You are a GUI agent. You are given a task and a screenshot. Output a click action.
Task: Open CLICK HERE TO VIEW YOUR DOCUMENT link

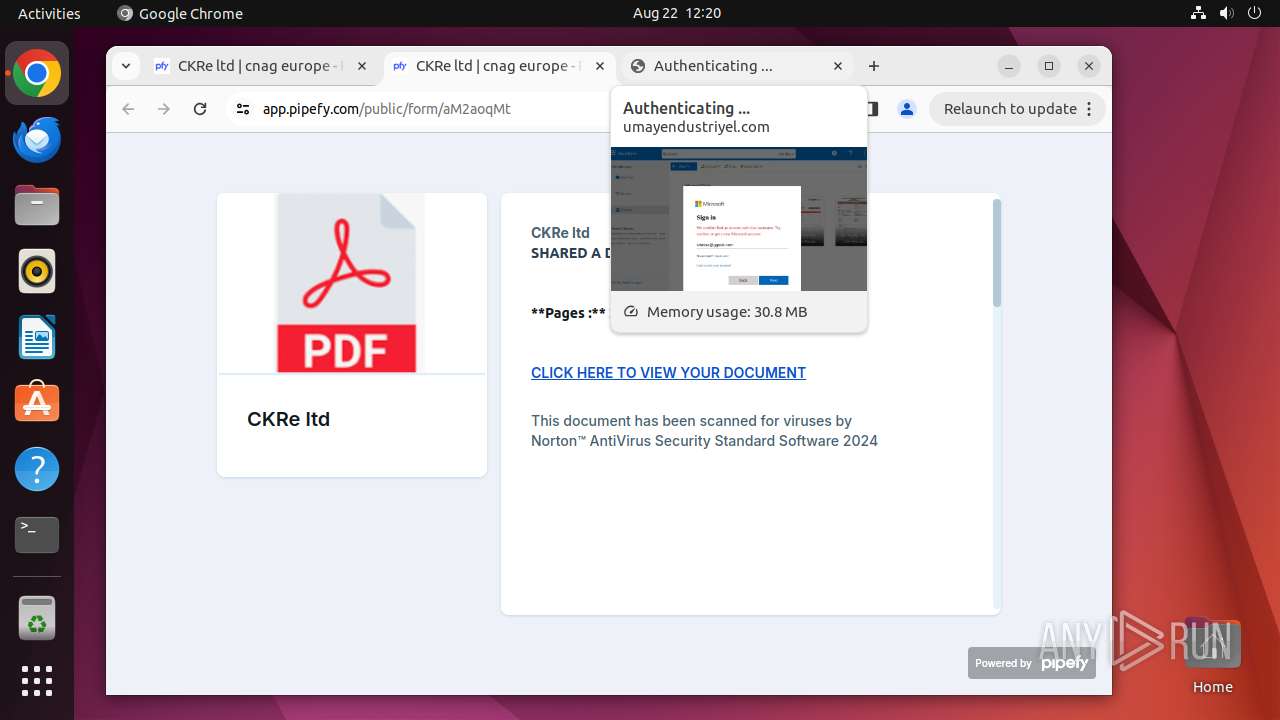point(668,373)
